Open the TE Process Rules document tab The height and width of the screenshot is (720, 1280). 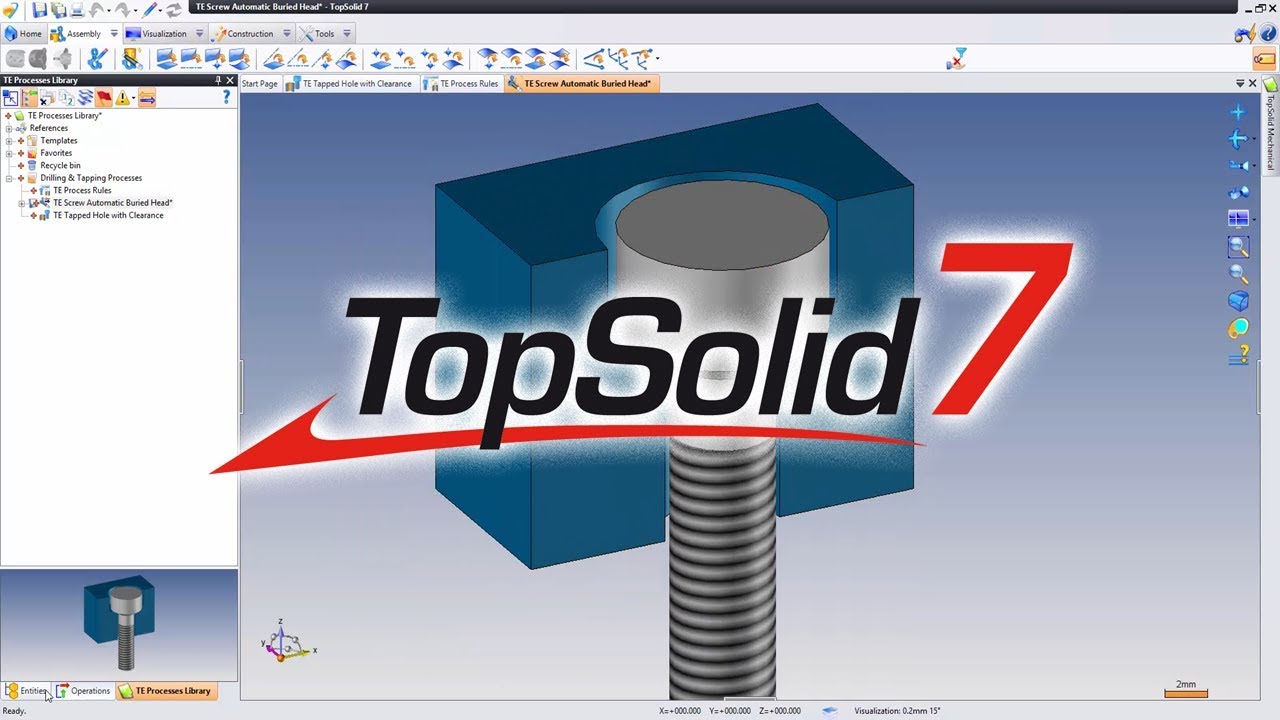tap(461, 84)
